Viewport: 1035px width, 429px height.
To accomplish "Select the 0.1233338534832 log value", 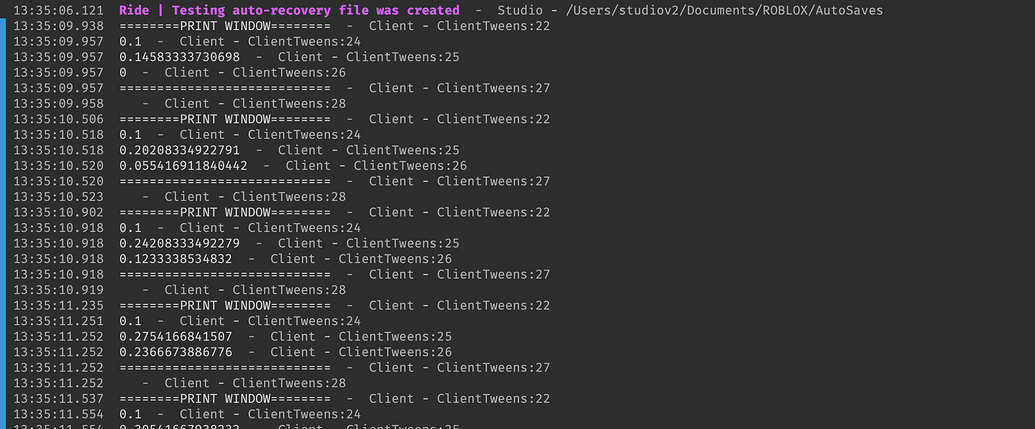I will (176, 259).
